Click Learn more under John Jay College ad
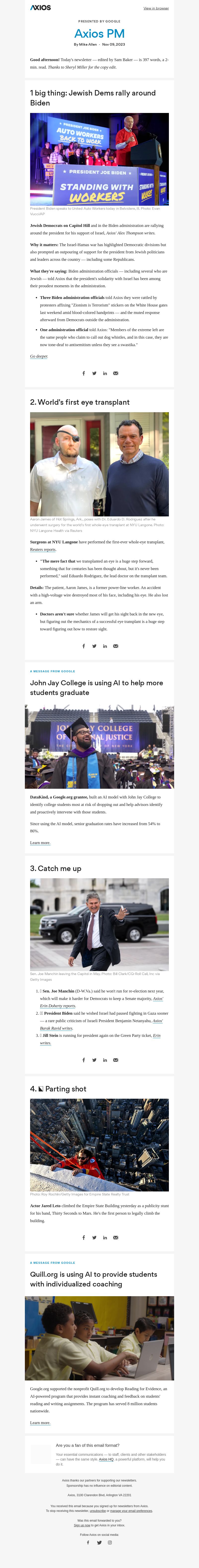The height and width of the screenshot is (1568, 199). 40,842
